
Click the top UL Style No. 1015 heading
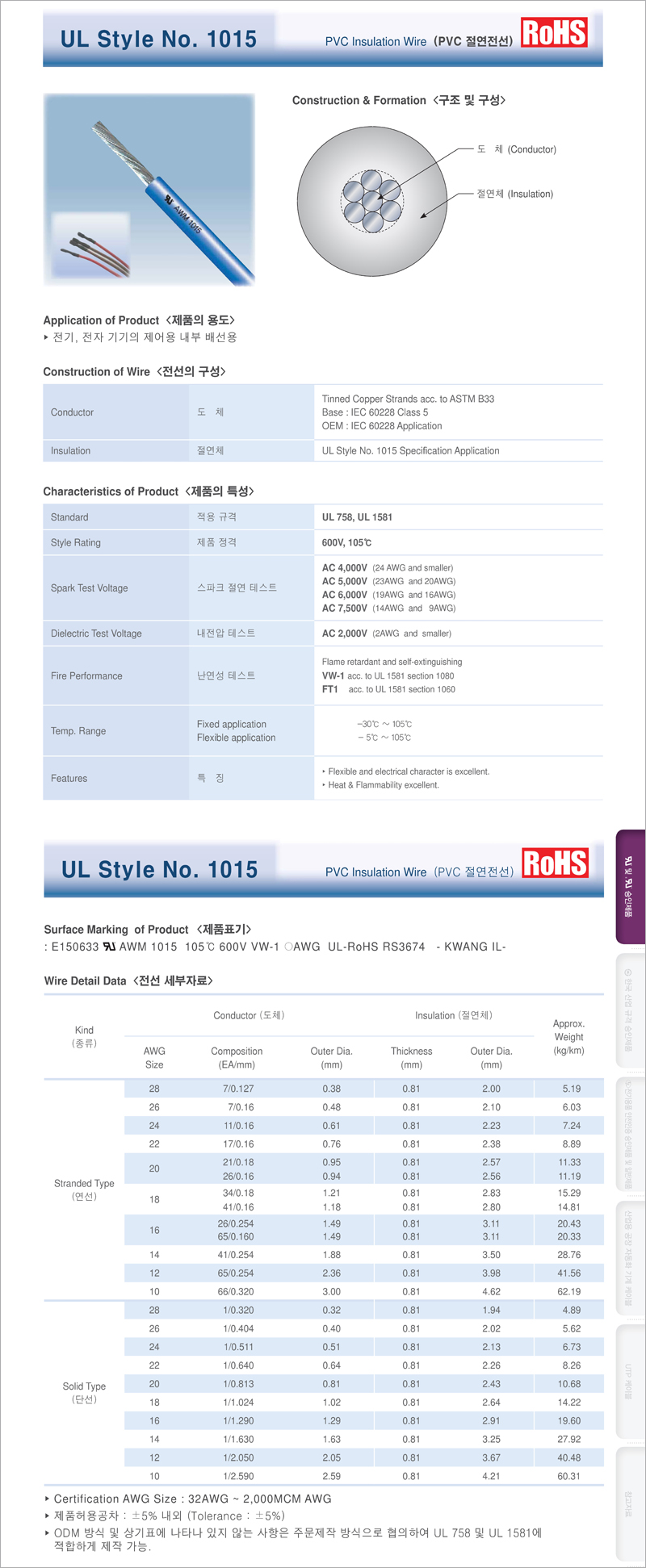(158, 39)
